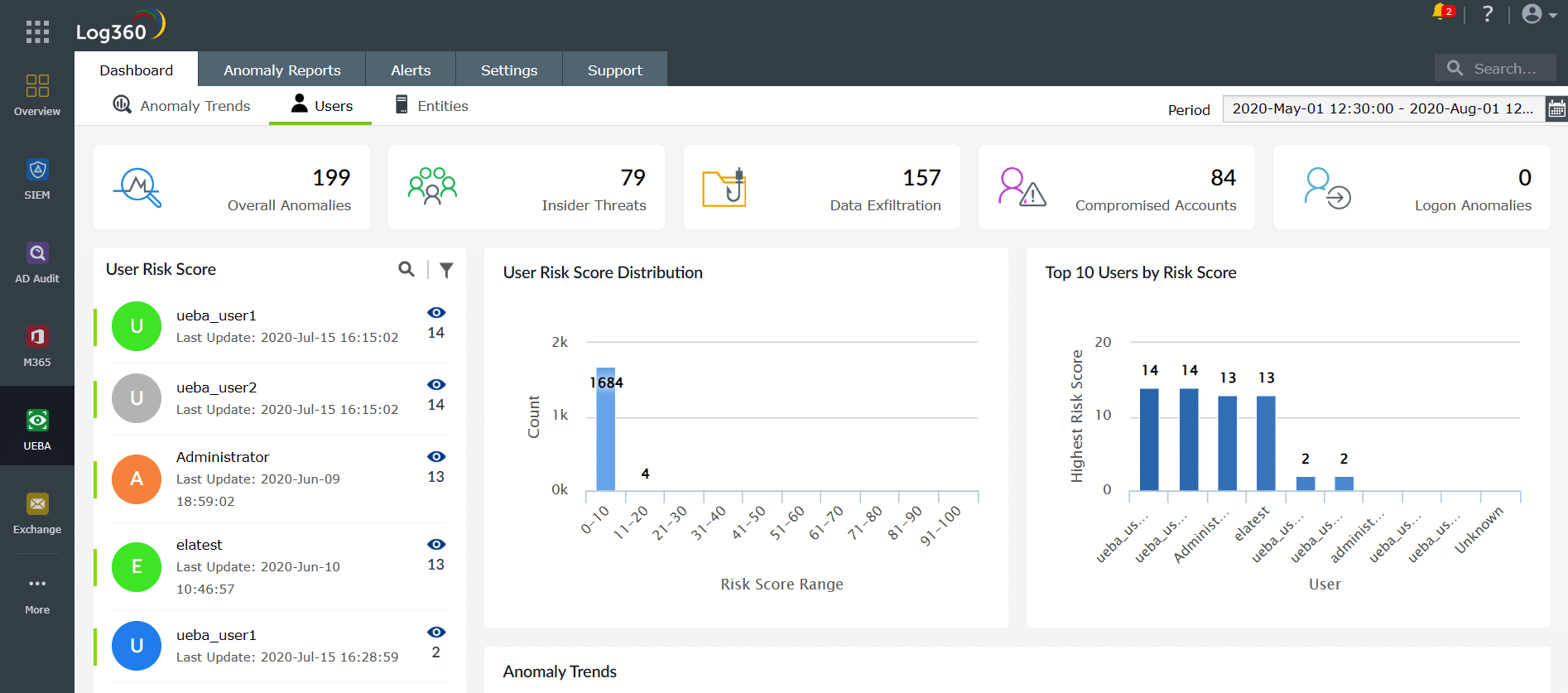Open M365 module in sidebar
Screen dimensions: 1568x693
pos(37,346)
